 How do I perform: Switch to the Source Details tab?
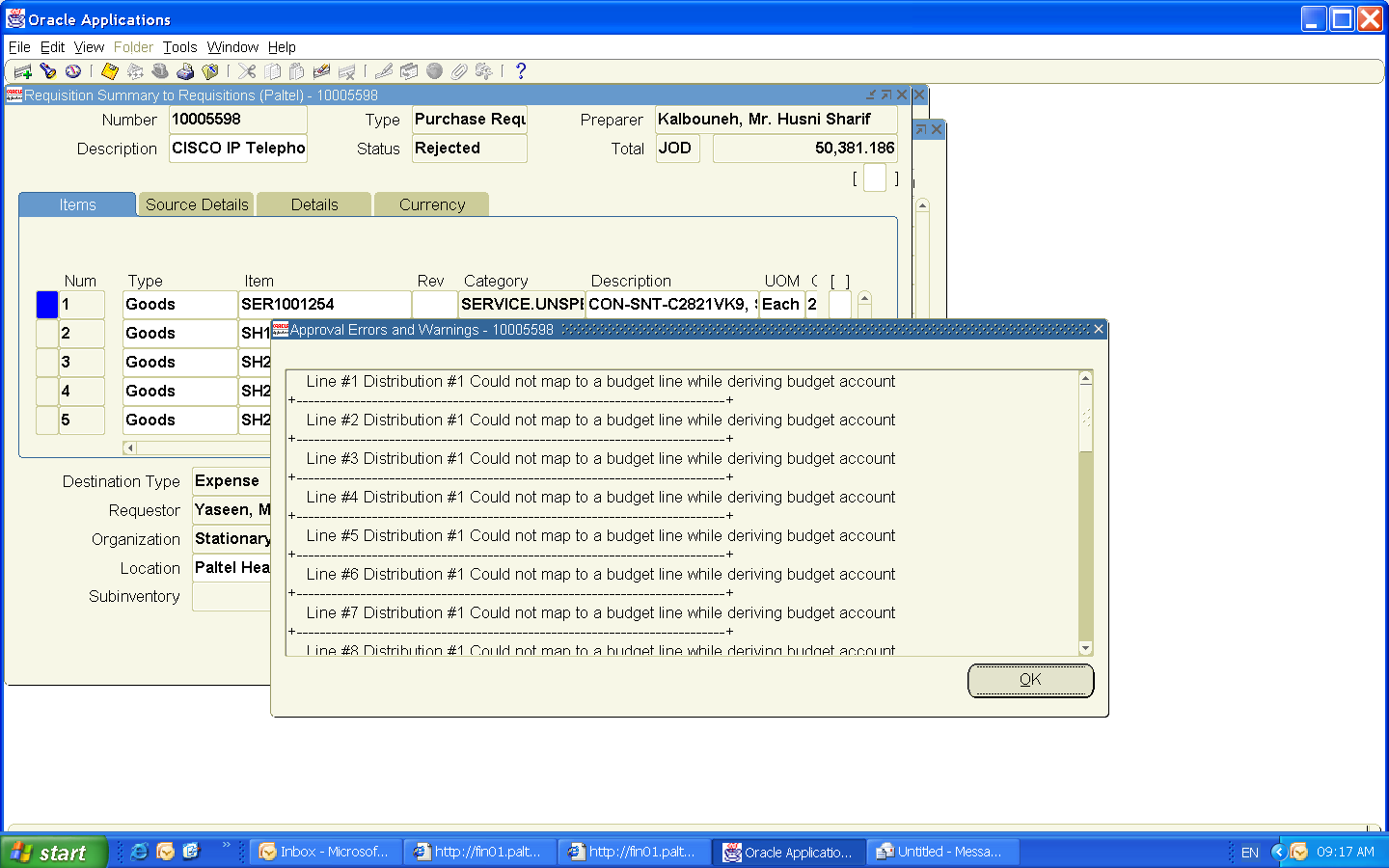pos(197,204)
